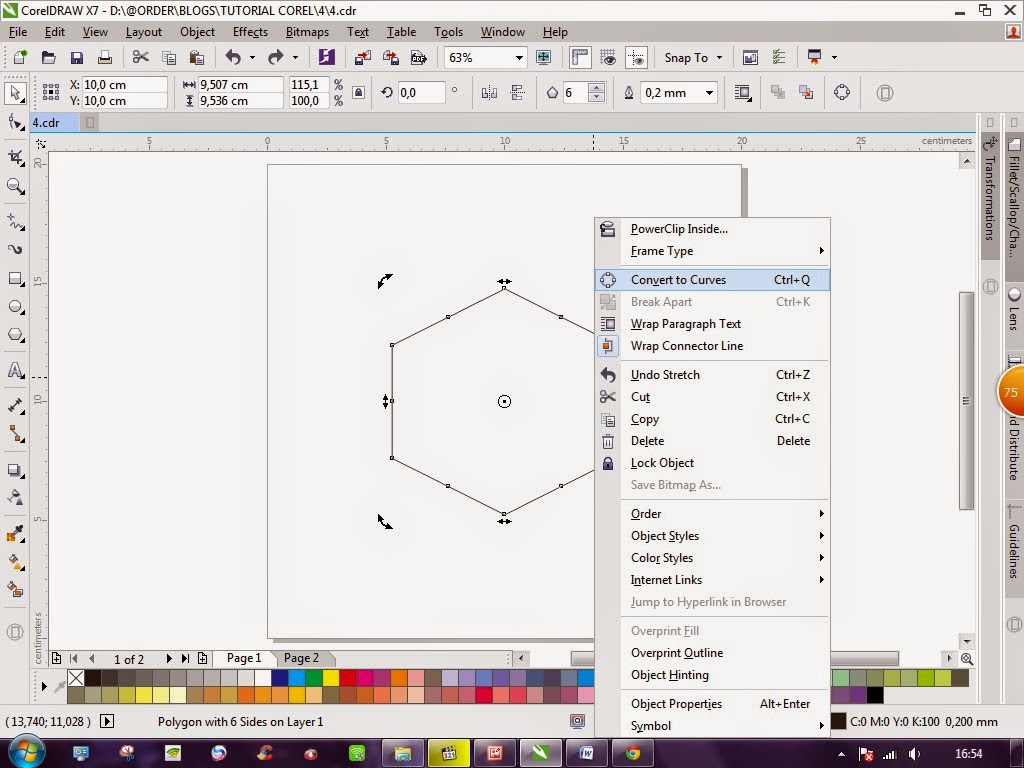Go to next page arrow
The height and width of the screenshot is (768, 1024).
click(168, 659)
